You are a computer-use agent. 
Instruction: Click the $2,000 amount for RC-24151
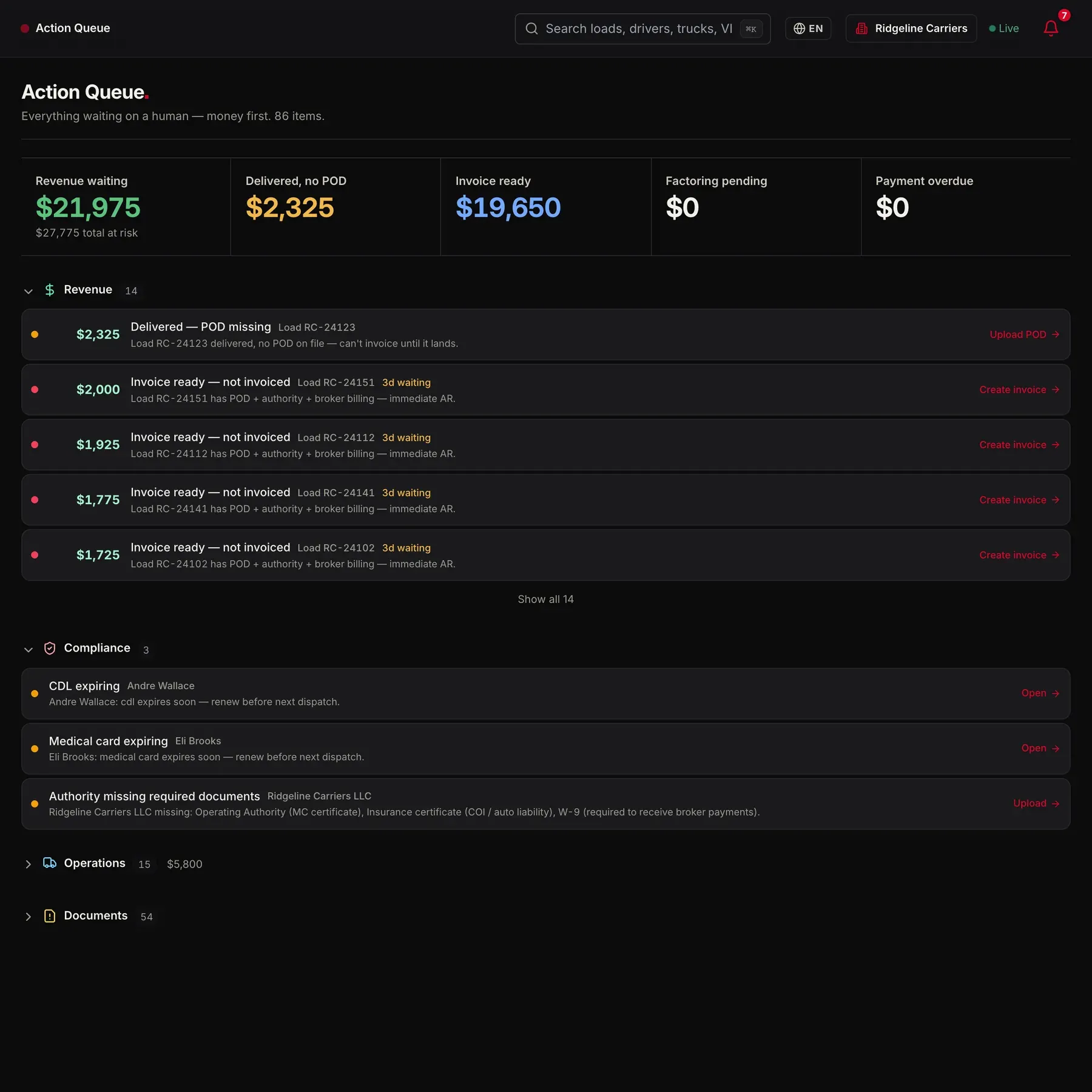tap(98, 389)
